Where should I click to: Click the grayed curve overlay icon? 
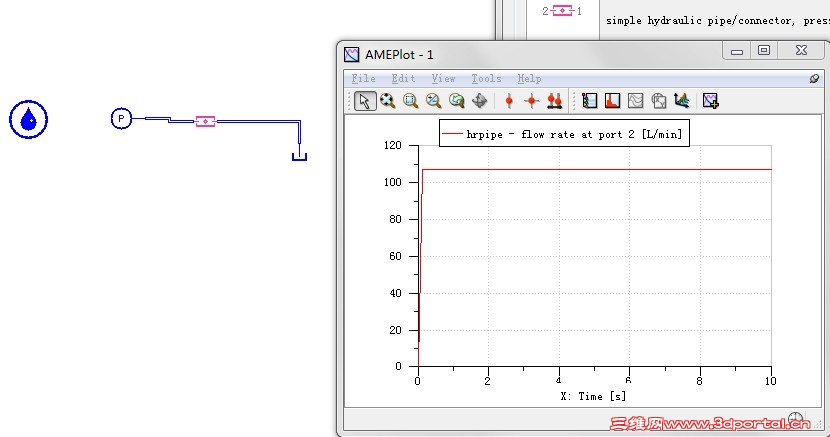tap(635, 101)
